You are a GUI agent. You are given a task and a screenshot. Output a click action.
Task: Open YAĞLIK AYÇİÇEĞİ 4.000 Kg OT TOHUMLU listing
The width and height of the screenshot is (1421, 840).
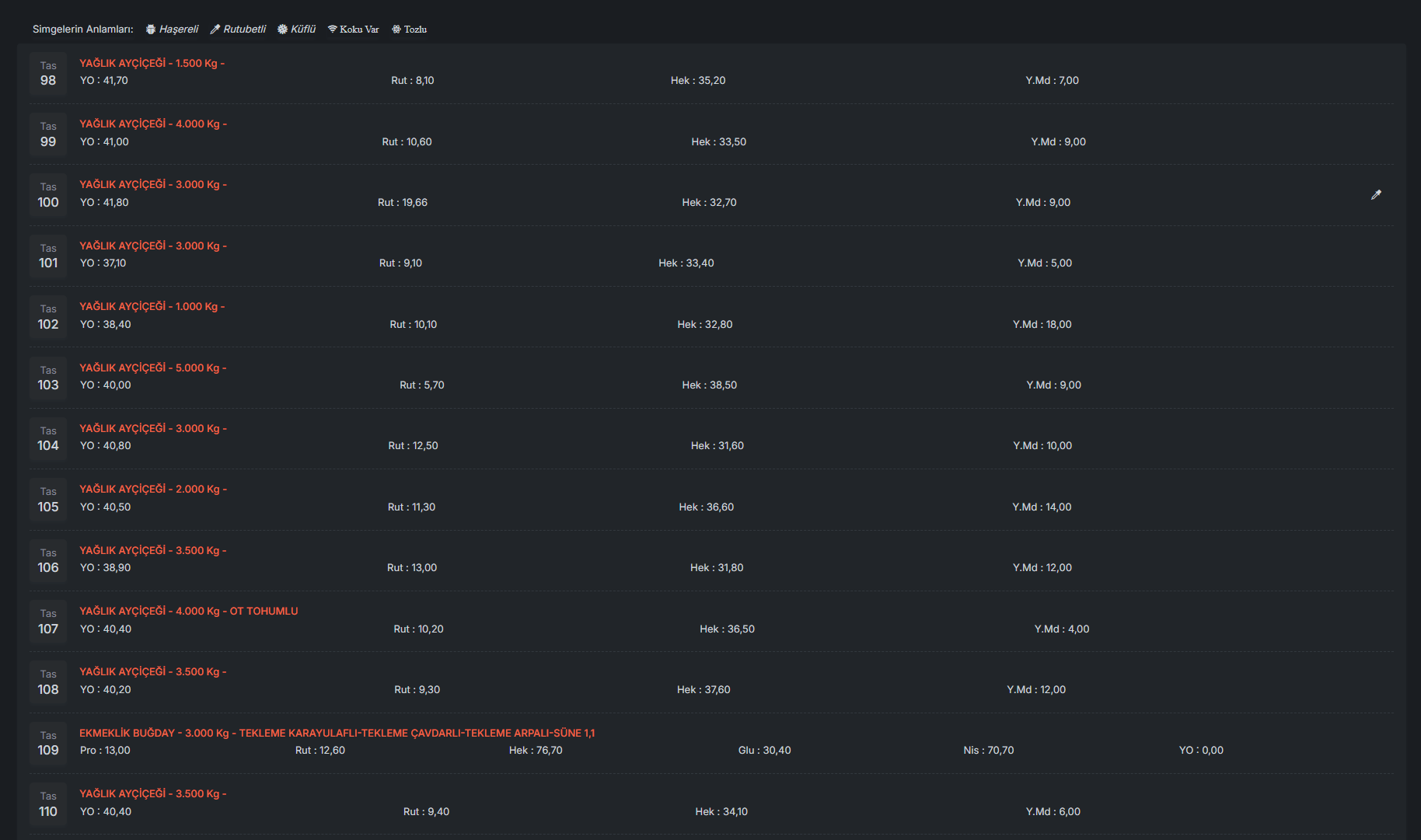pyautogui.click(x=188, y=612)
